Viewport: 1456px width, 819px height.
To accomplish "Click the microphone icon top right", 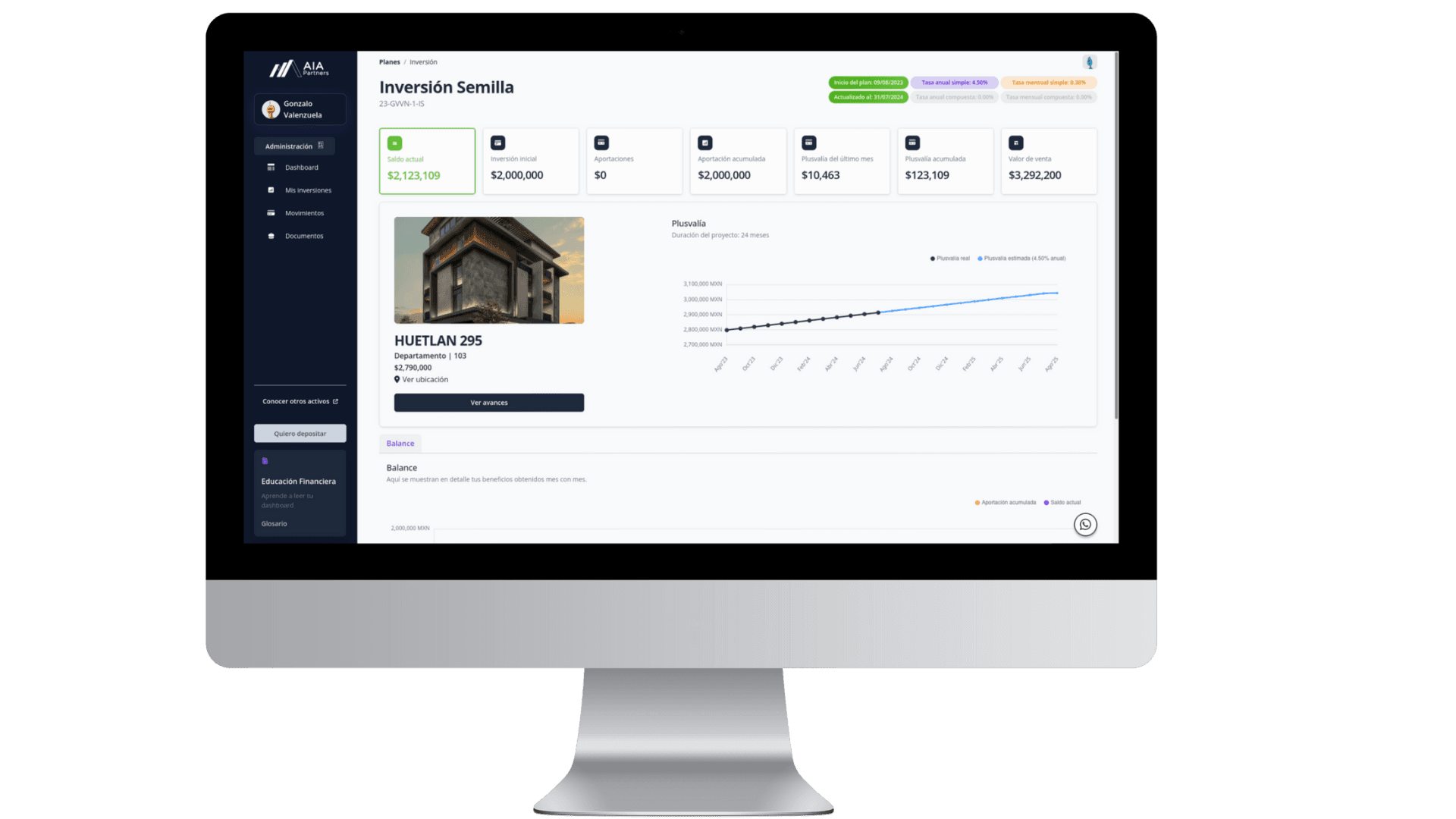I will pyautogui.click(x=1090, y=62).
